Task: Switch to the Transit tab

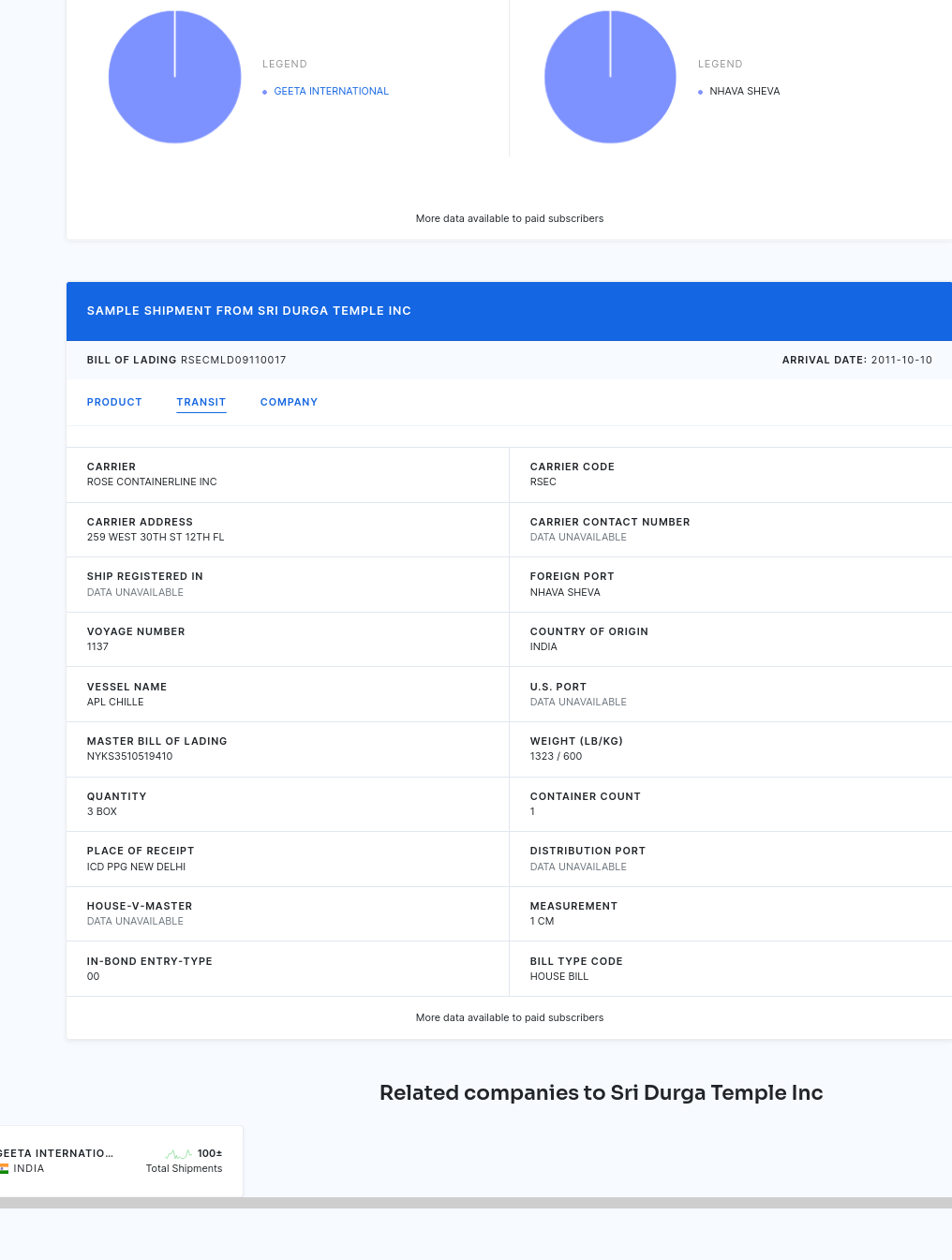Action: point(201,402)
